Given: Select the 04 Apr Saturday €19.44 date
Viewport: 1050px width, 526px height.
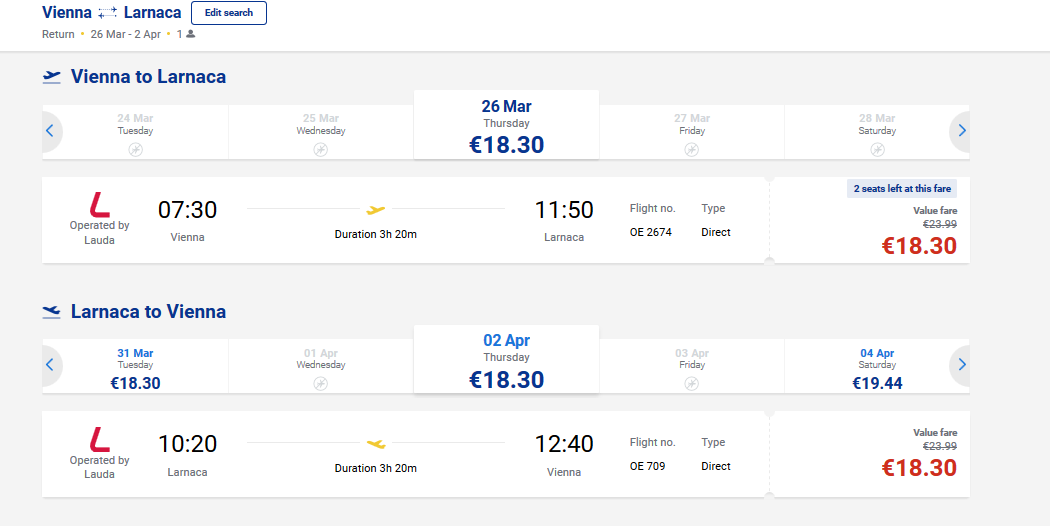Looking at the screenshot, I should [877, 366].
